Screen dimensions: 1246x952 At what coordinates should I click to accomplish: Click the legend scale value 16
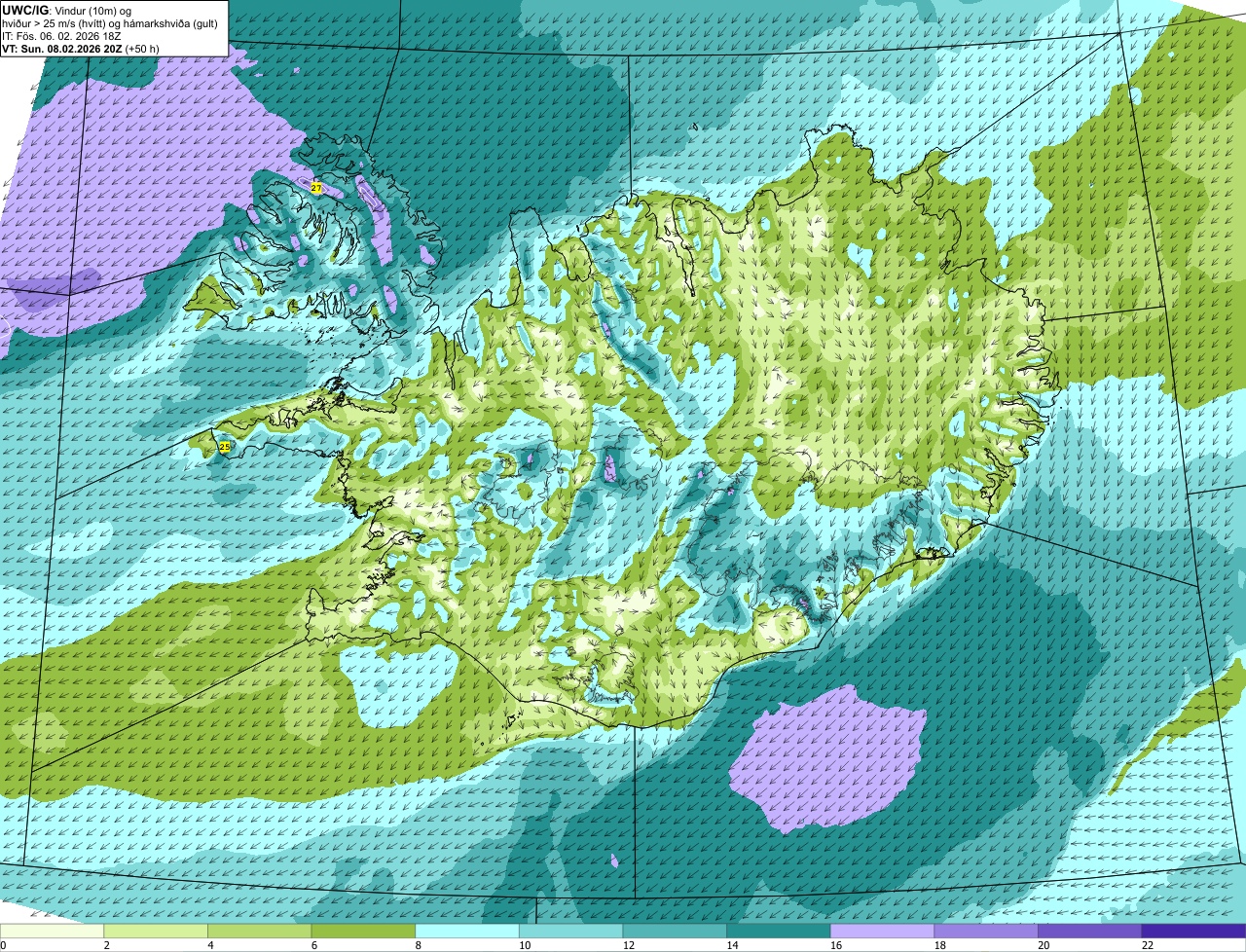(x=835, y=945)
